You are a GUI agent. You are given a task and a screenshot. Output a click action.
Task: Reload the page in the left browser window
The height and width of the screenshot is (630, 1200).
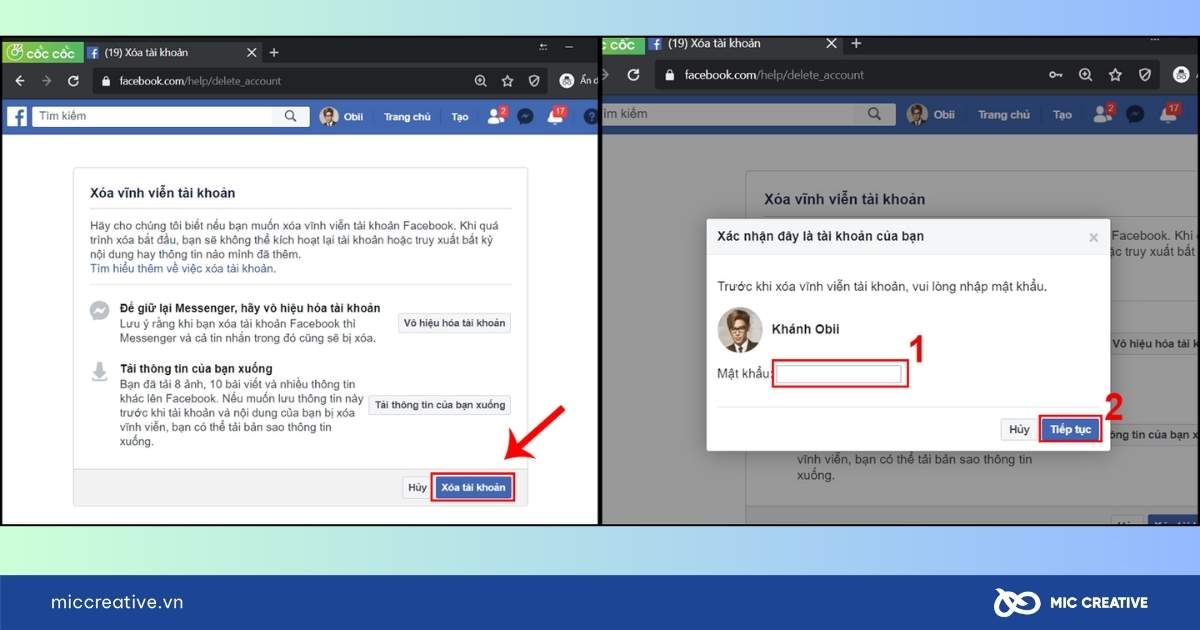[x=73, y=81]
